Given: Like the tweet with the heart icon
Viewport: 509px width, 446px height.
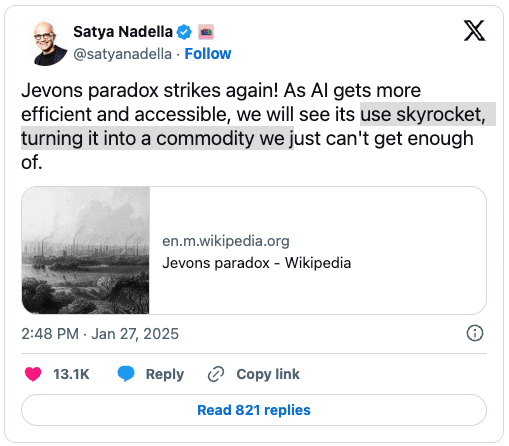Looking at the screenshot, I should [33, 374].
